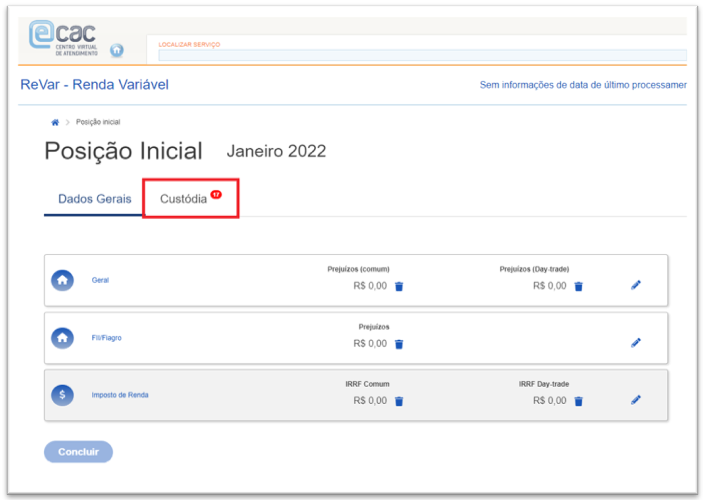Delete Prejuízos value in FII/Fiagro row
Viewport: 703px width, 500px height.
(399, 344)
